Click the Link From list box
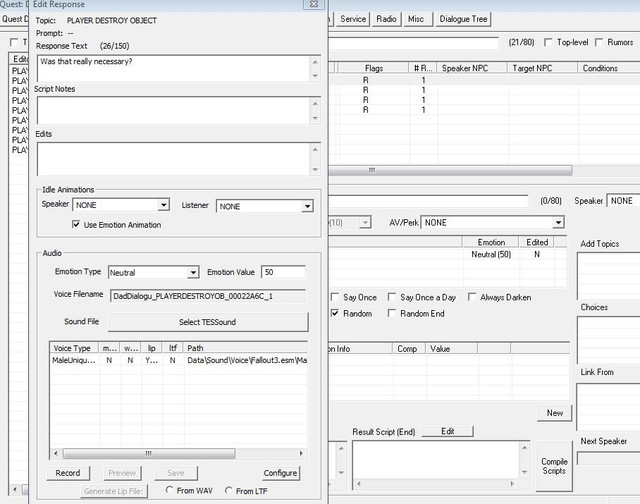 (x=609, y=407)
